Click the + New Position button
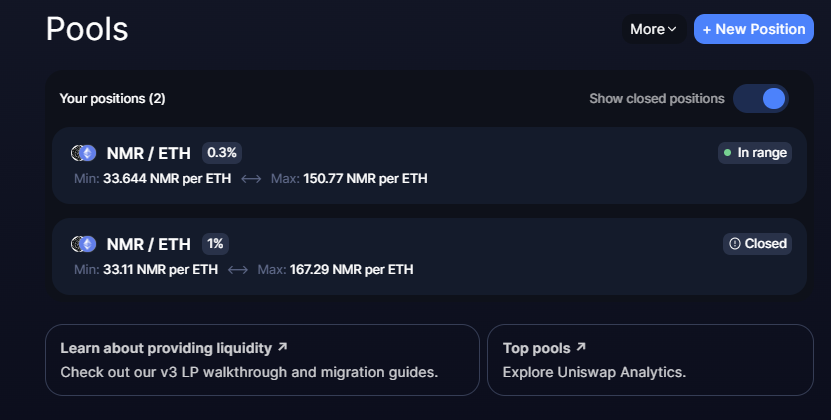The width and height of the screenshot is (831, 420). tap(754, 29)
